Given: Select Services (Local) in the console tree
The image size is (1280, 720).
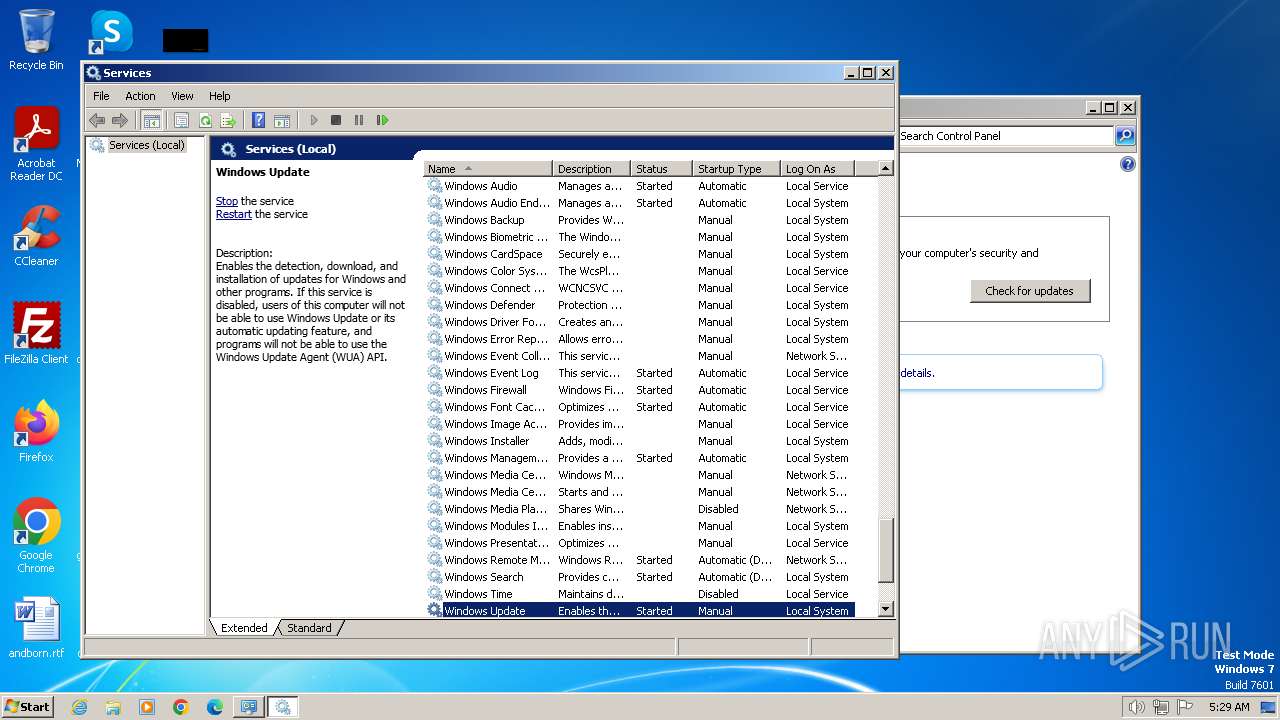Looking at the screenshot, I should click(x=146, y=145).
